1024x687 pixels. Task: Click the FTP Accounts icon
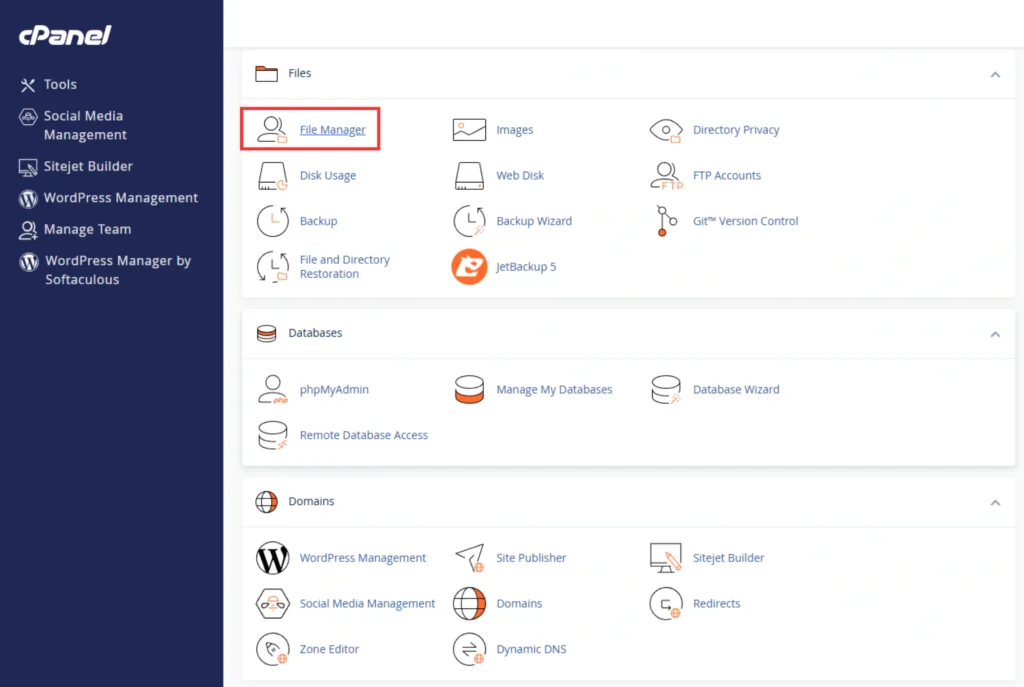(666, 176)
